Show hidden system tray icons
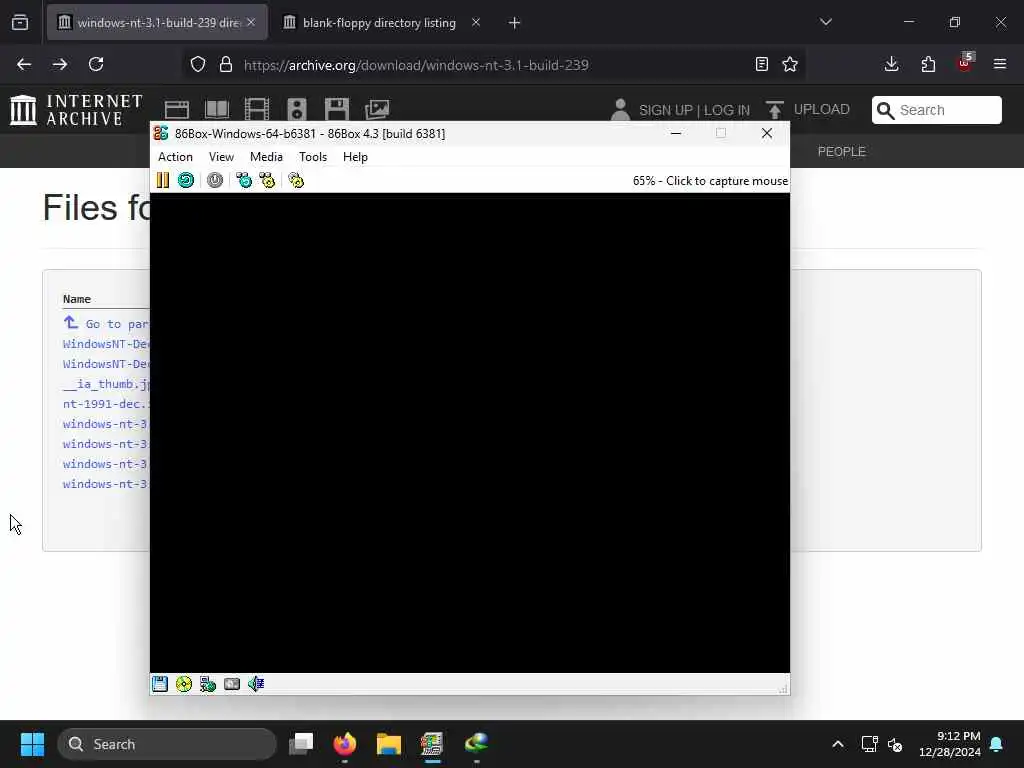 coord(838,744)
